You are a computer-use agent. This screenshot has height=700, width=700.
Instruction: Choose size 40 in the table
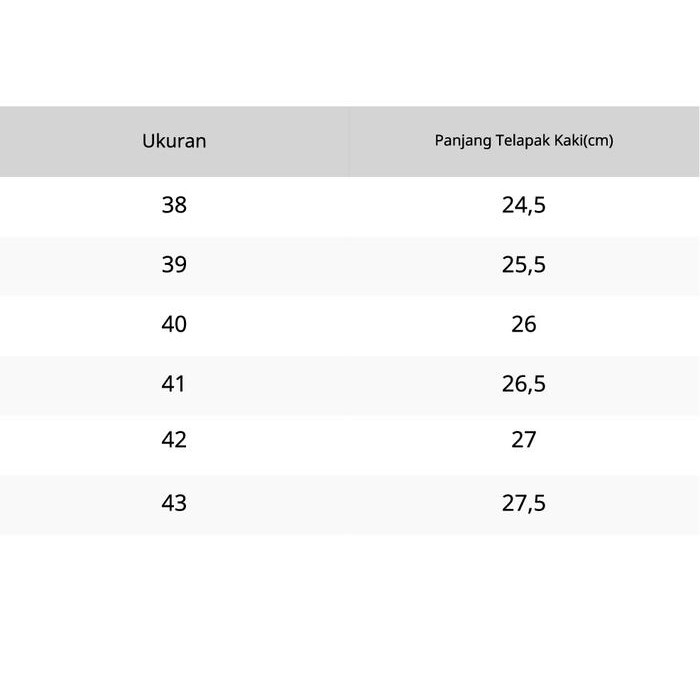coord(174,324)
